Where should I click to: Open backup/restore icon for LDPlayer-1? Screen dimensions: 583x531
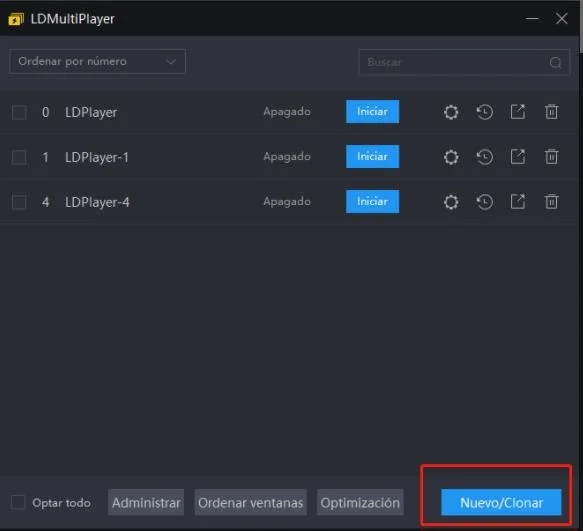[485, 157]
